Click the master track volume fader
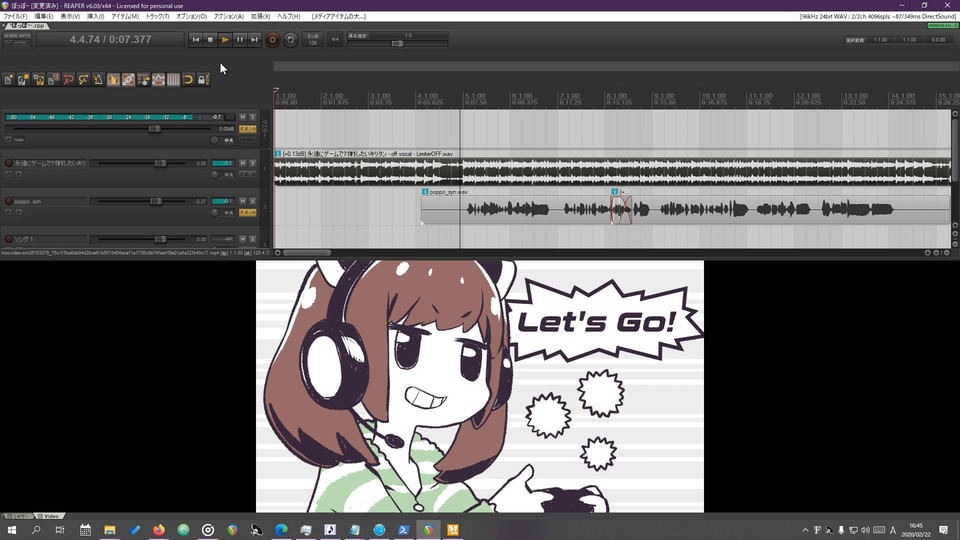Image resolution: width=960 pixels, height=540 pixels. [154, 129]
